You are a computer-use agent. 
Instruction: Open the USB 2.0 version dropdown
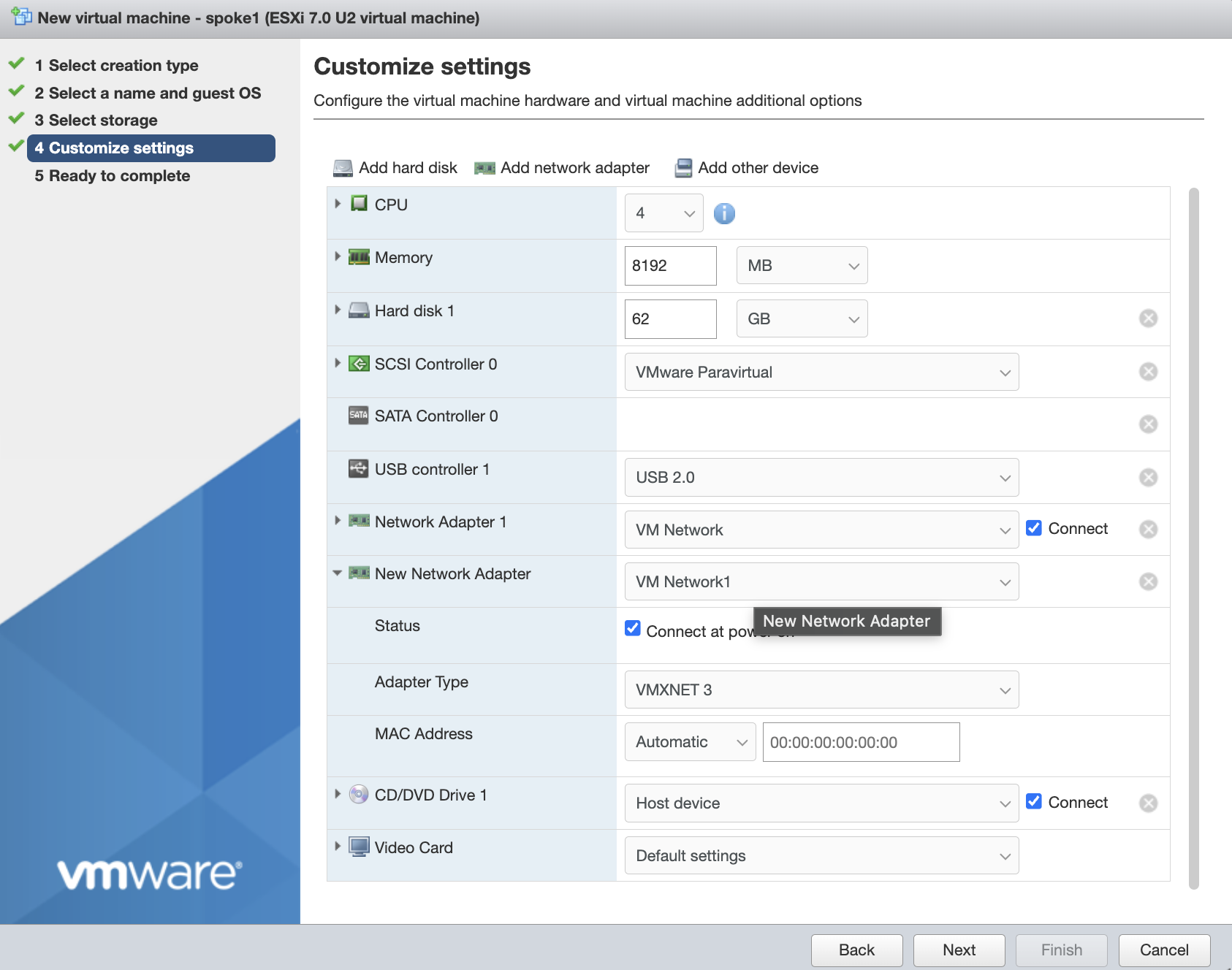[x=821, y=477]
